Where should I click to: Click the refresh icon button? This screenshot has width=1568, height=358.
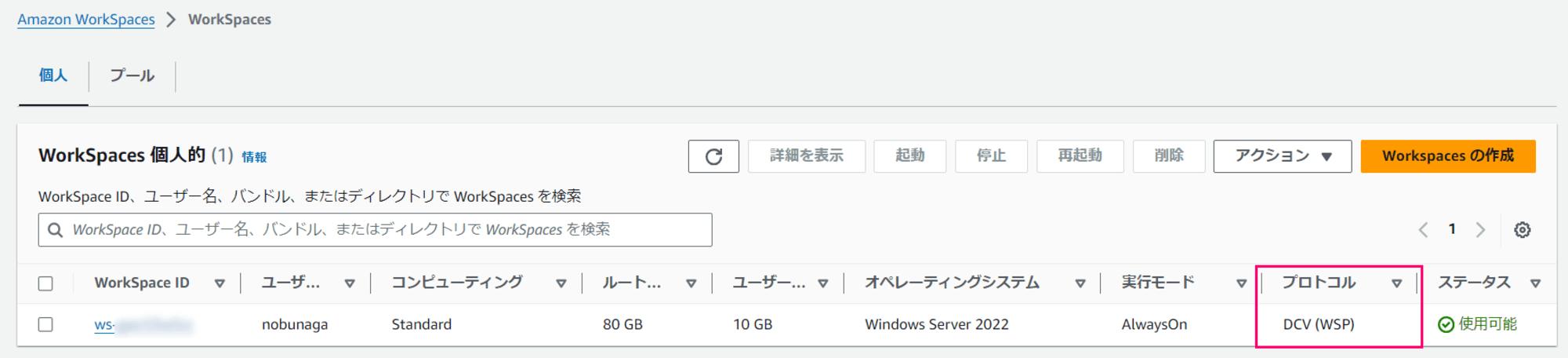[x=713, y=156]
